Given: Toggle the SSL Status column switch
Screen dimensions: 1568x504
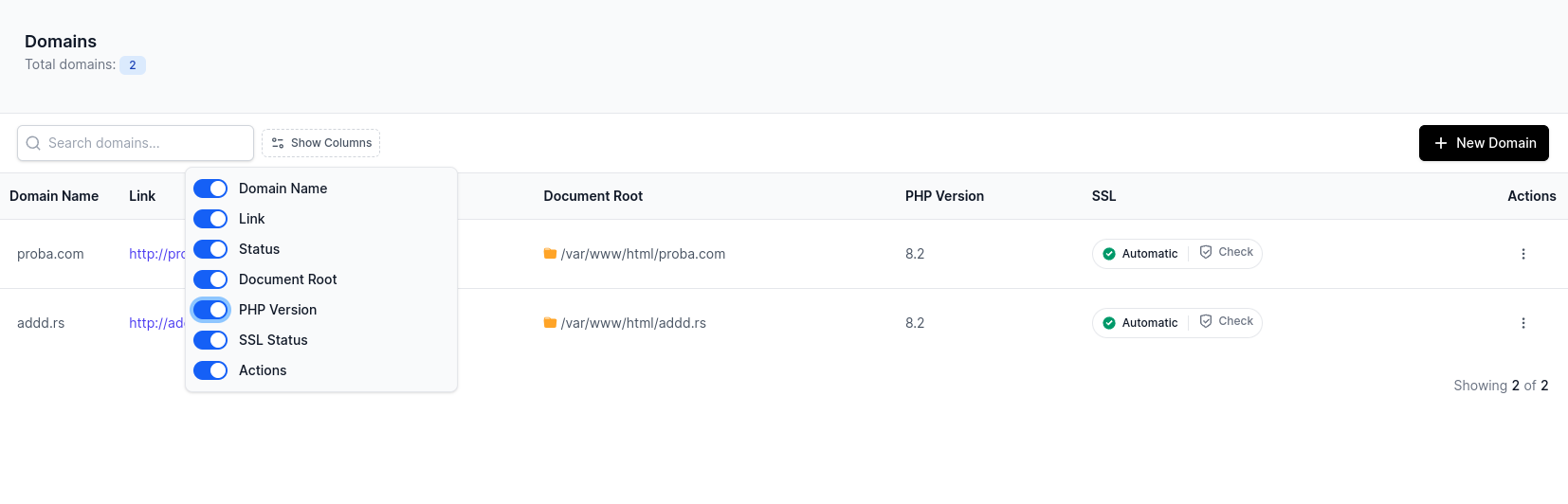Looking at the screenshot, I should point(210,340).
